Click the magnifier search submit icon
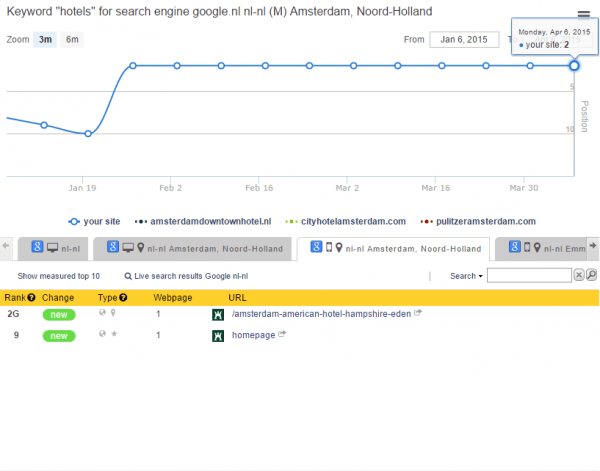Viewport: 600px width, 471px height. [591, 275]
